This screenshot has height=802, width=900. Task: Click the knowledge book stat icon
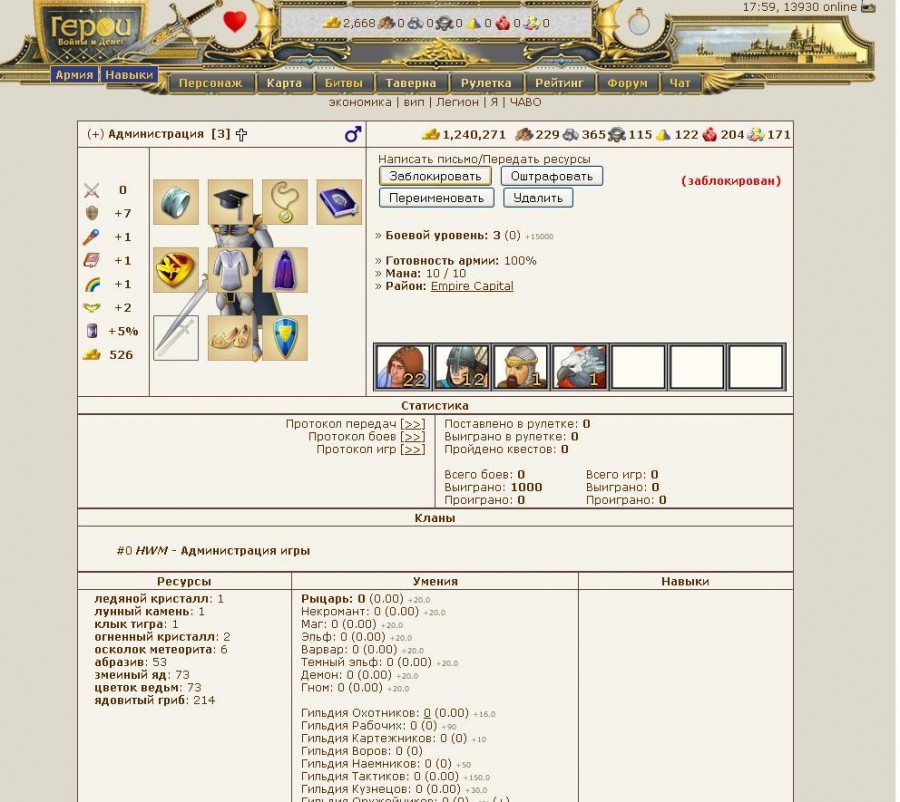click(x=91, y=261)
